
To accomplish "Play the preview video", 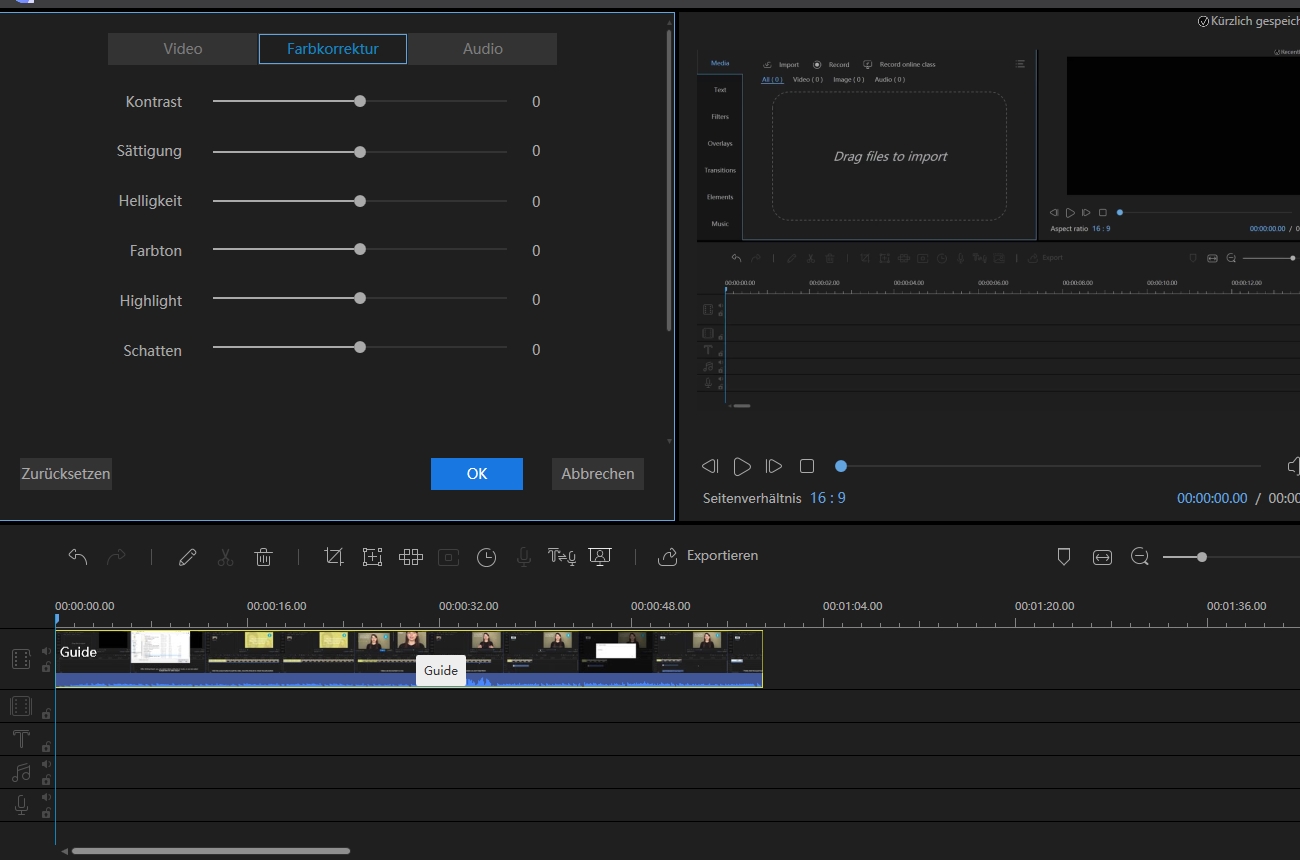I will 742,466.
